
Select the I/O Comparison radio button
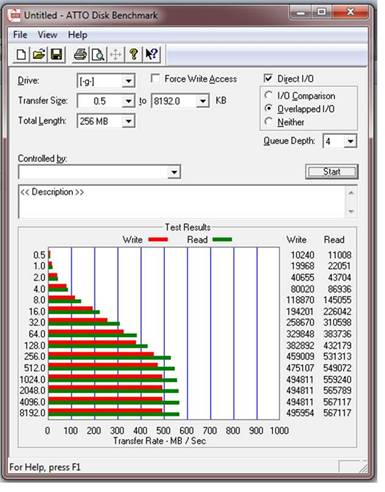pyautogui.click(x=268, y=95)
